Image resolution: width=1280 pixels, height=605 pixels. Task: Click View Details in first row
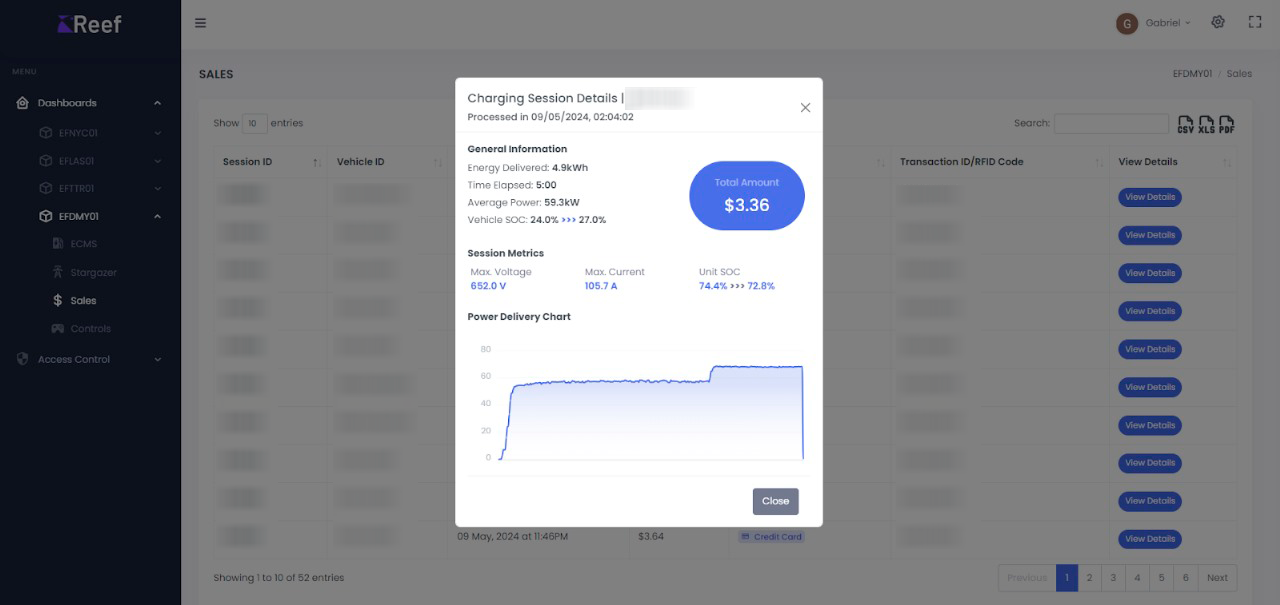tap(1149, 197)
